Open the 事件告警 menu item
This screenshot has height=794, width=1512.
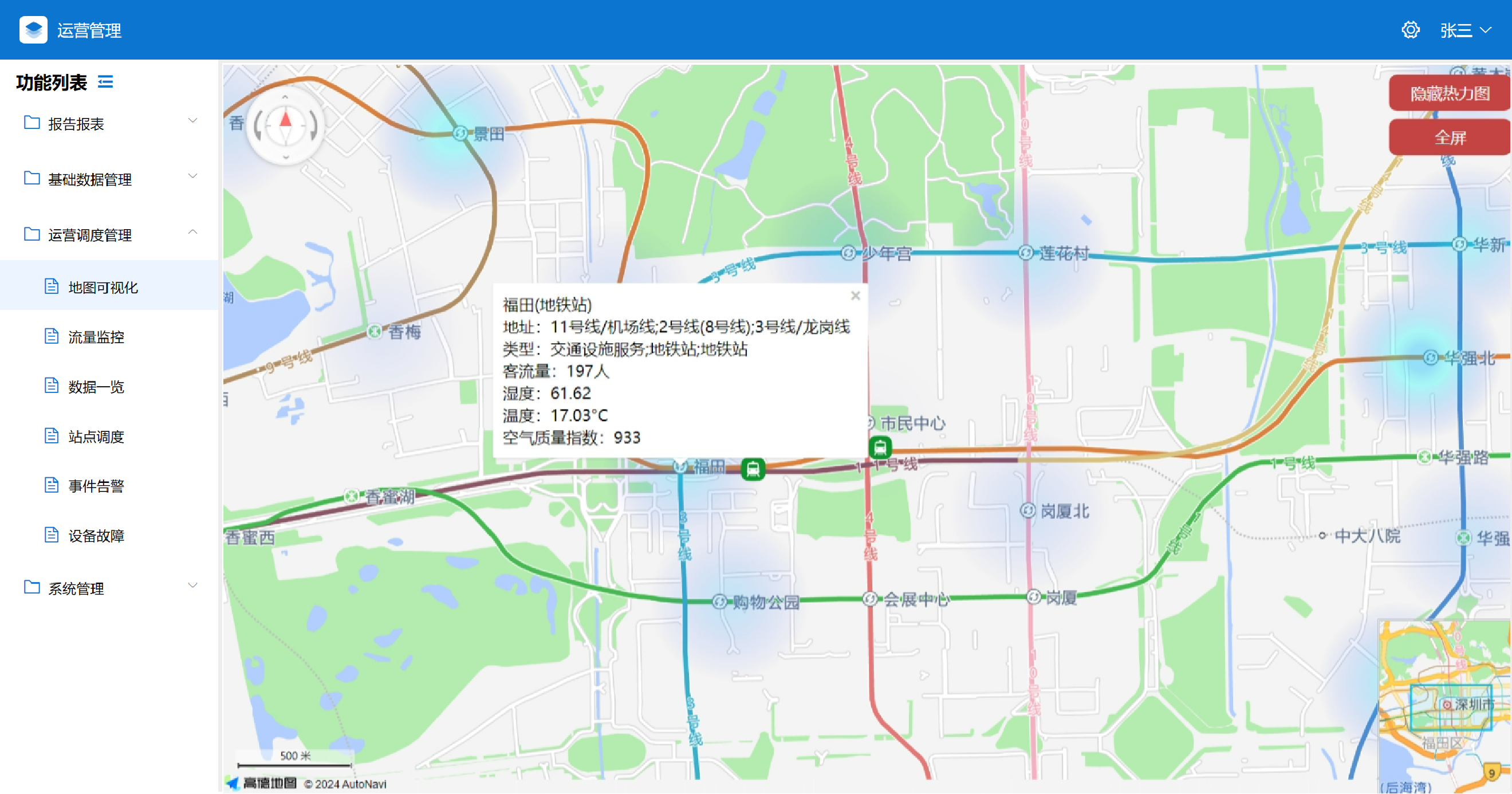click(x=109, y=486)
